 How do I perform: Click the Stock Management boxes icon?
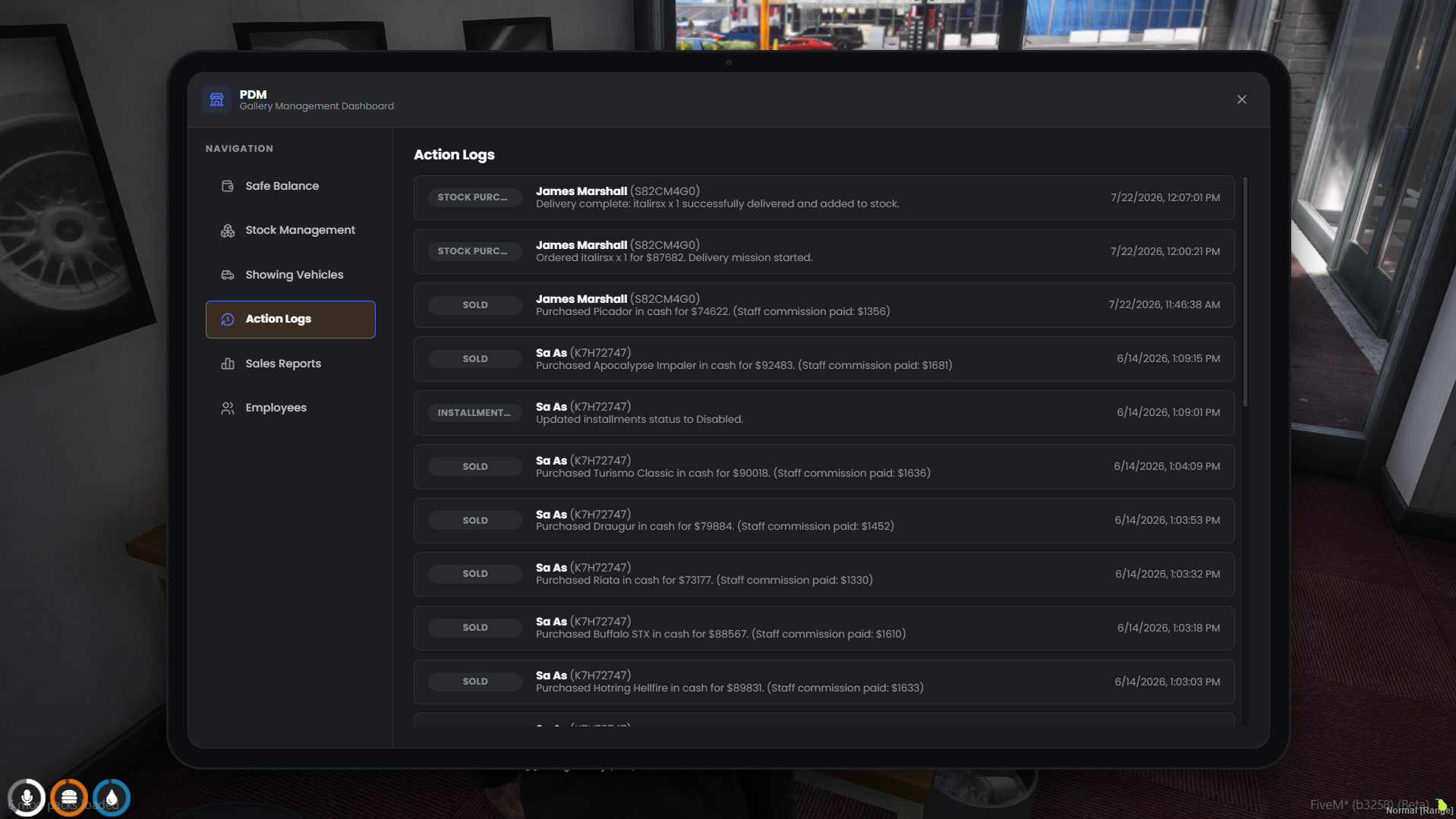227,231
